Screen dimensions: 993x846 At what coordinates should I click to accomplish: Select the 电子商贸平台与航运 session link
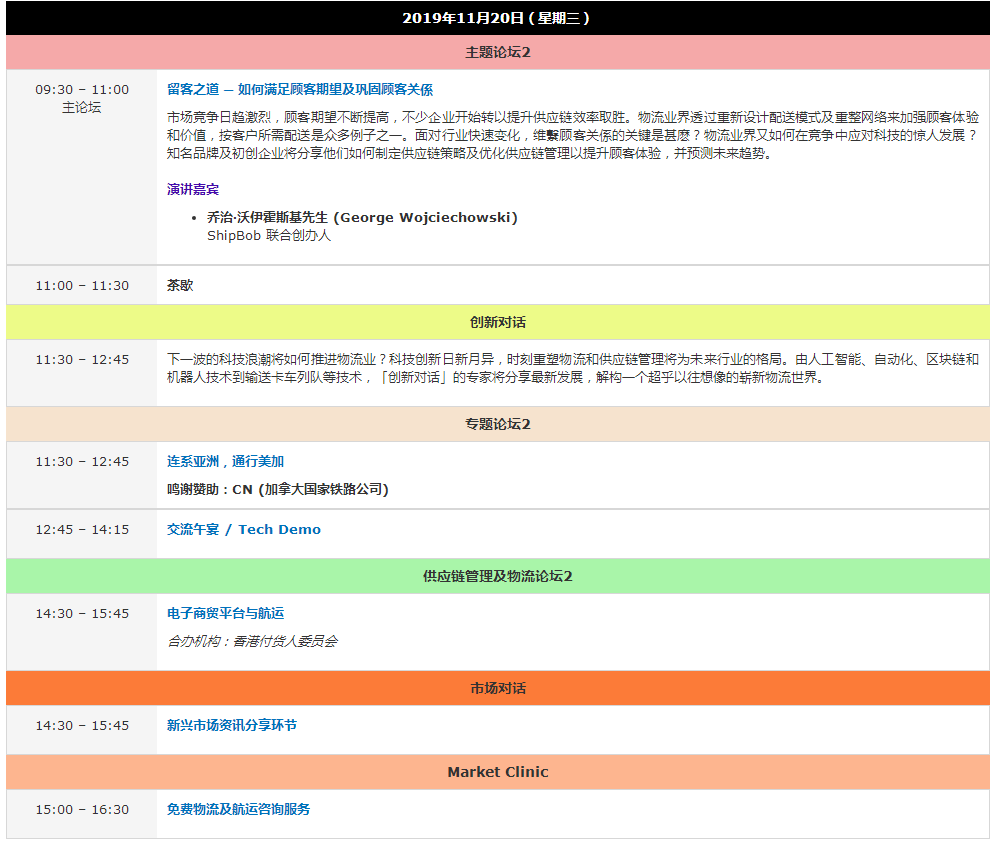[225, 613]
